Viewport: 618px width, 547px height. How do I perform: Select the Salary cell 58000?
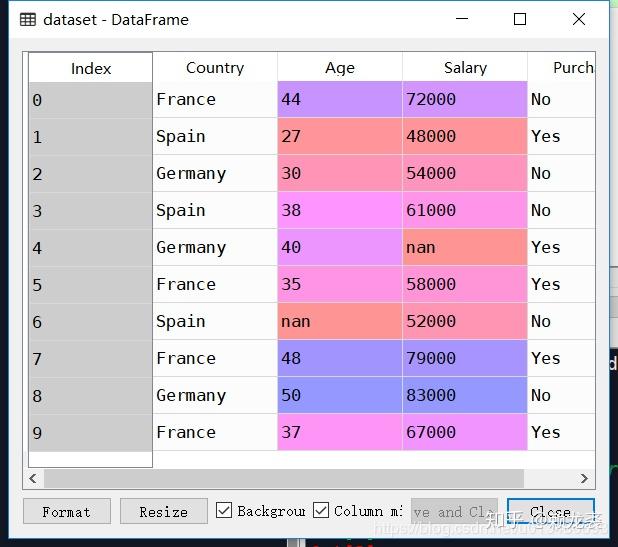[x=465, y=284]
